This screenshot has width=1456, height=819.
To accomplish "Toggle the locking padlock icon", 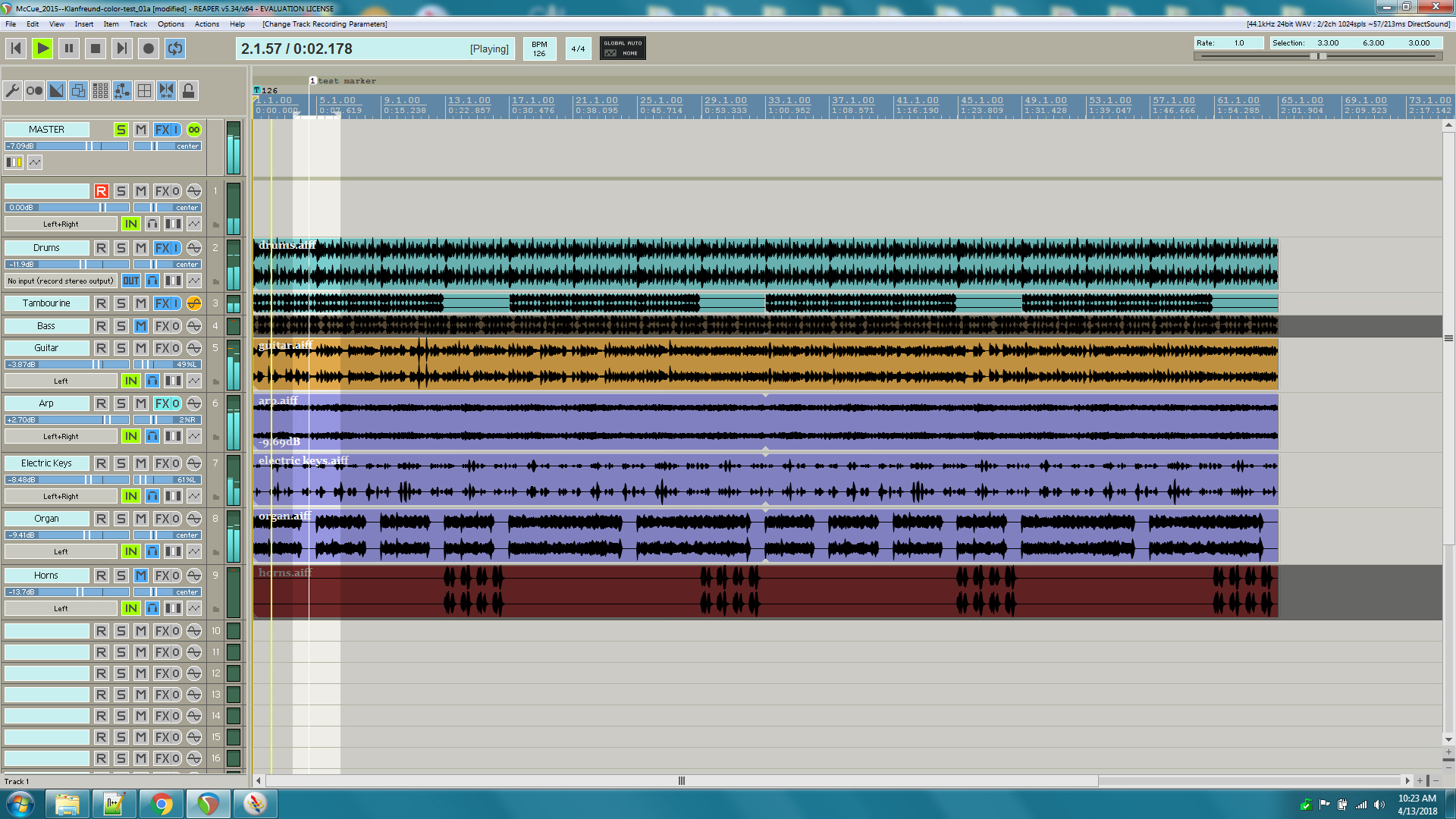I will coord(188,91).
